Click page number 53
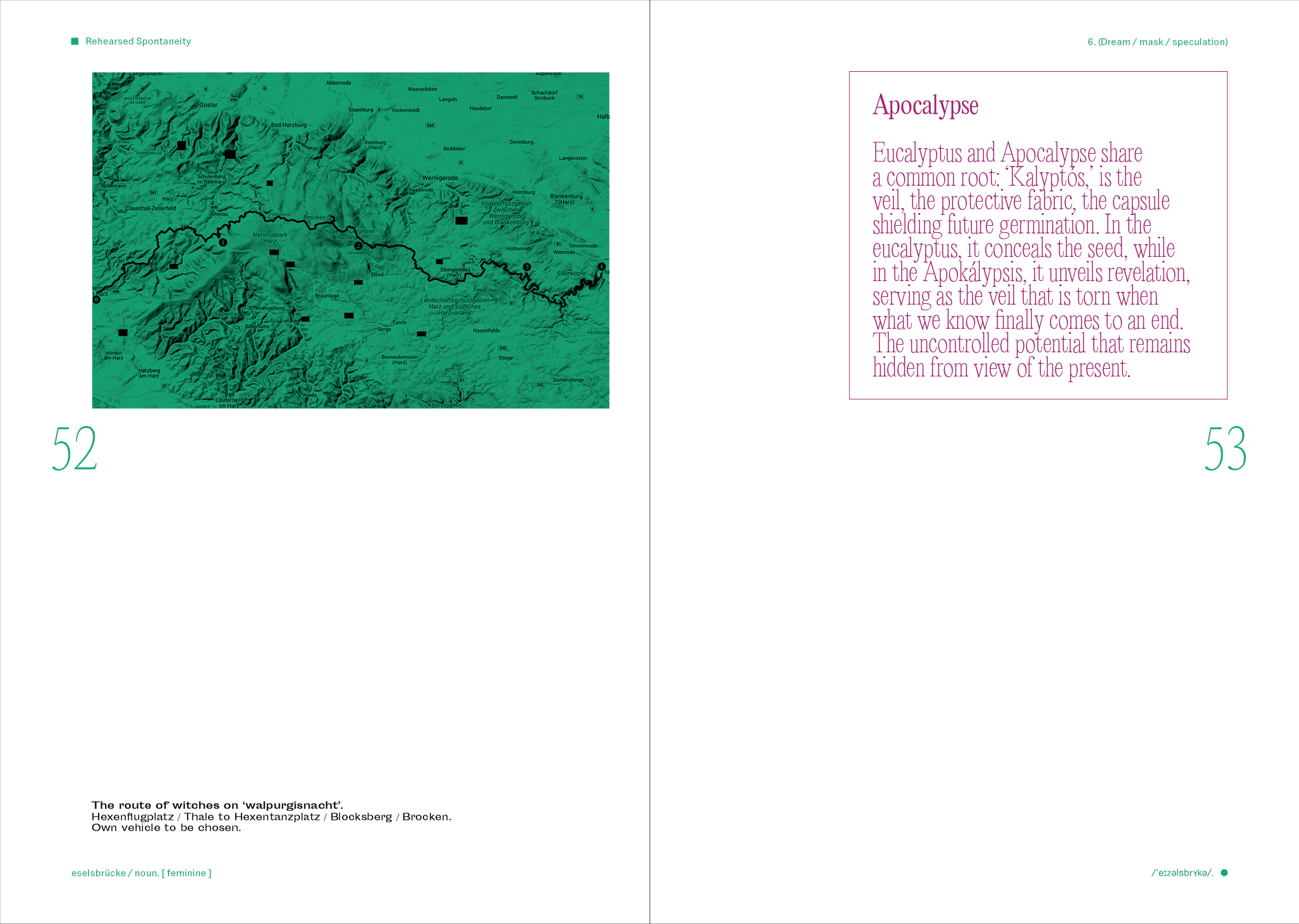1299x924 pixels. (x=1225, y=448)
